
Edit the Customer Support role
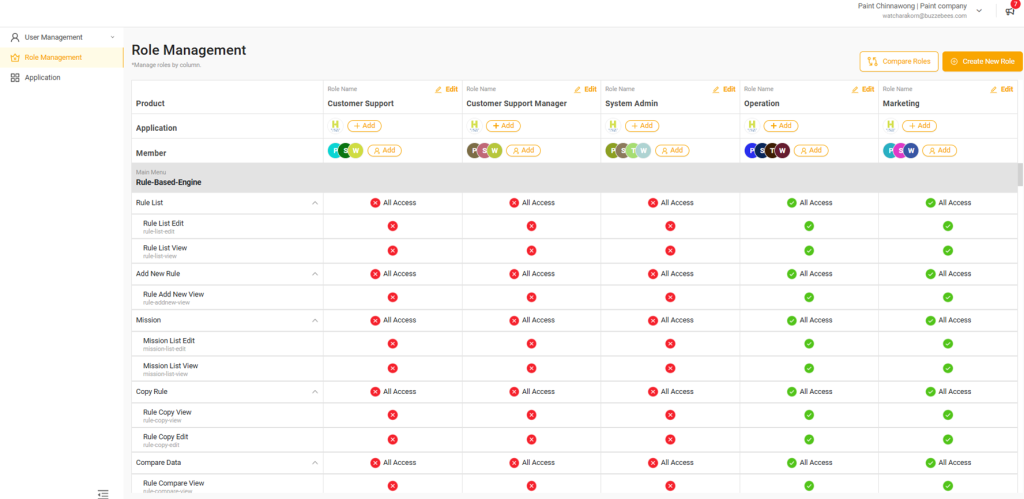click(447, 89)
